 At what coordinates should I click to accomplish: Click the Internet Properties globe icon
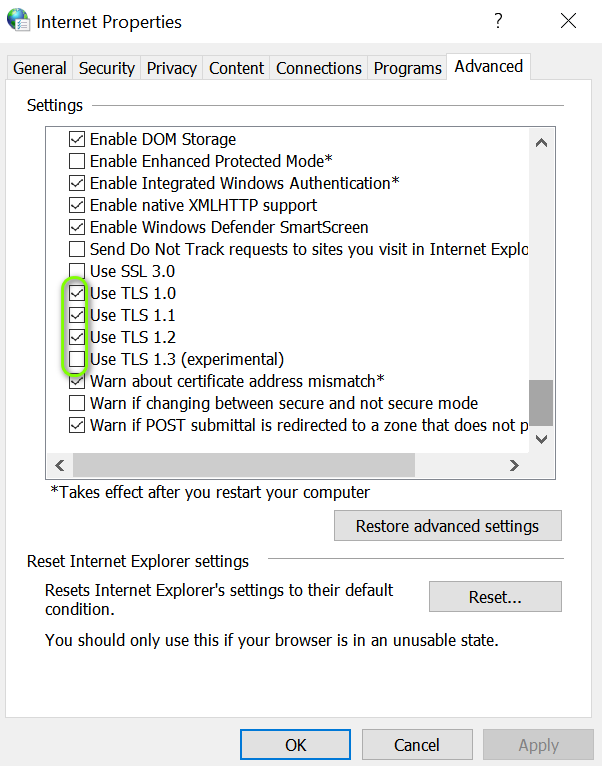(x=18, y=21)
